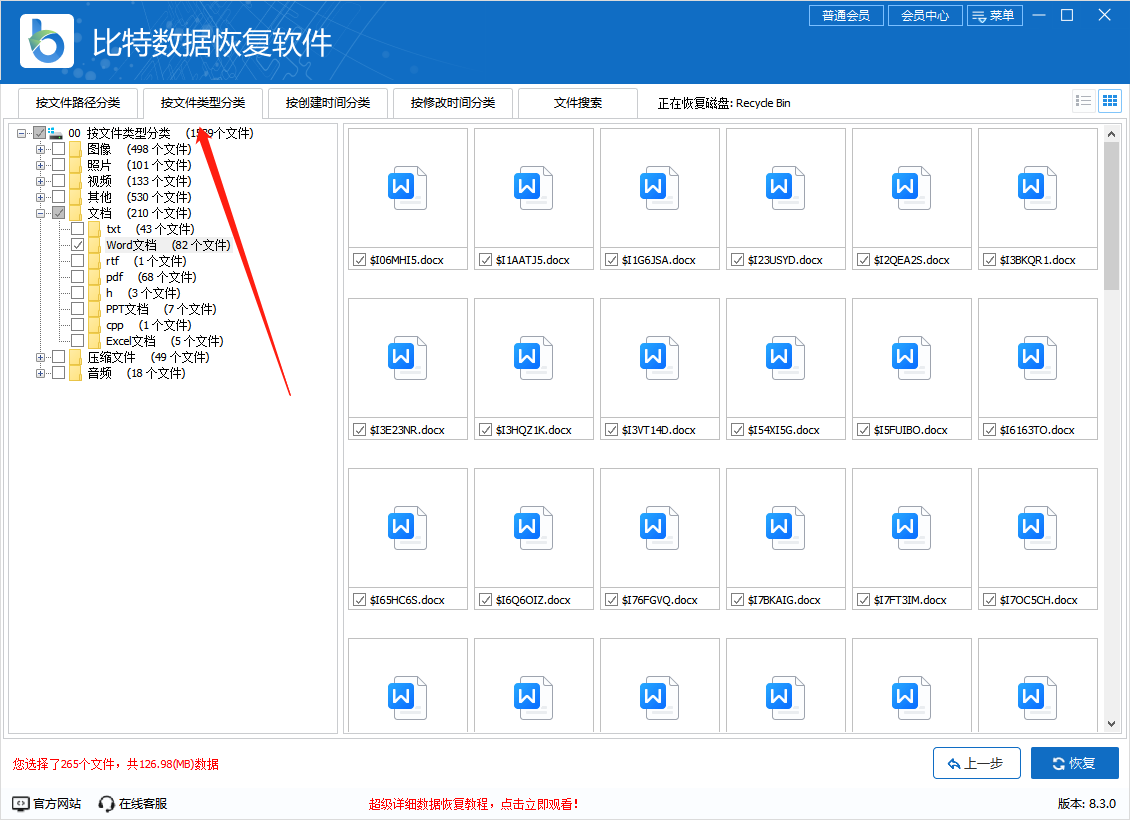The height and width of the screenshot is (820, 1130).
Task: Click the BitData recovery app logo
Action: click(47, 41)
